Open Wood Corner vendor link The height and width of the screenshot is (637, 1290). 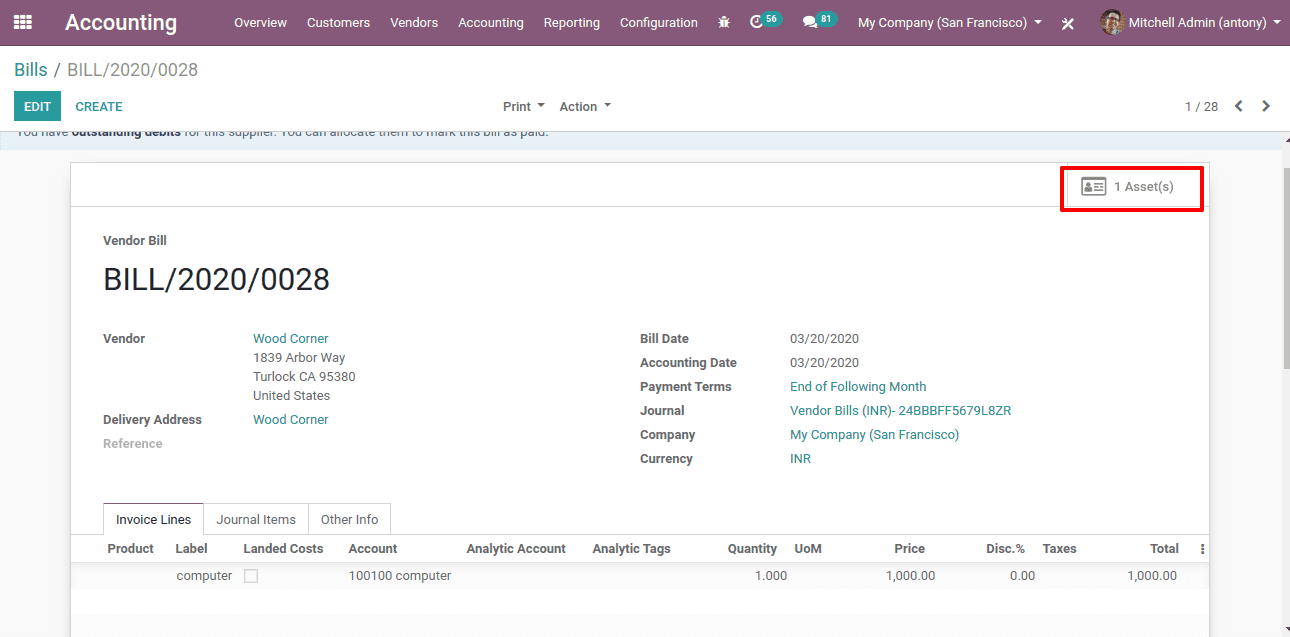click(x=291, y=339)
